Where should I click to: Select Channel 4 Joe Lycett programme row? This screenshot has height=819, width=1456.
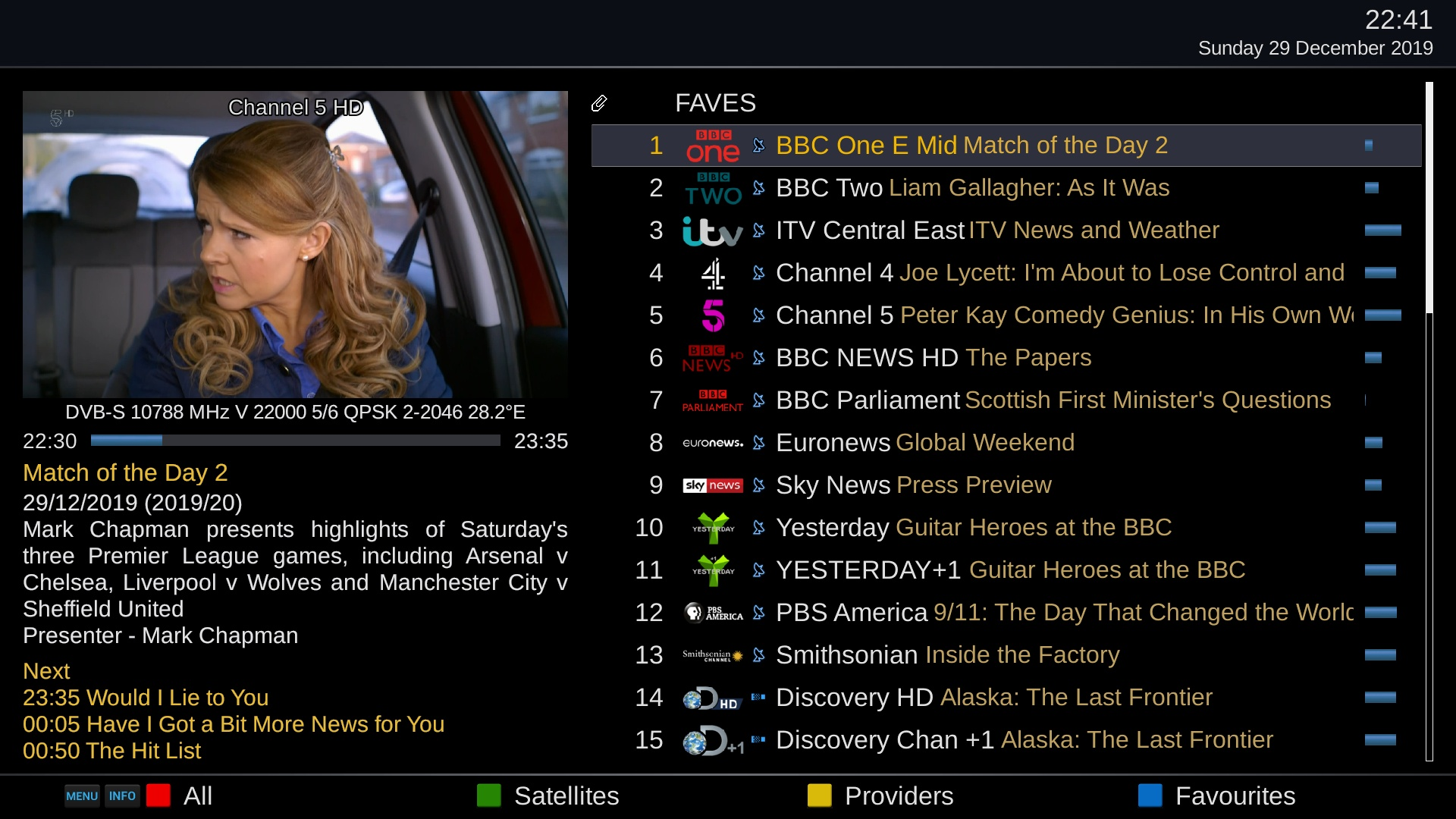1006,273
